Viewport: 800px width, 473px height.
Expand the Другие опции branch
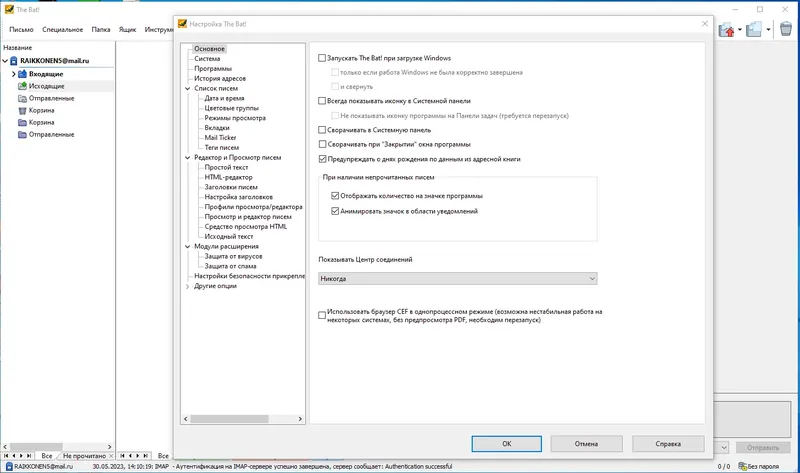pyautogui.click(x=187, y=286)
